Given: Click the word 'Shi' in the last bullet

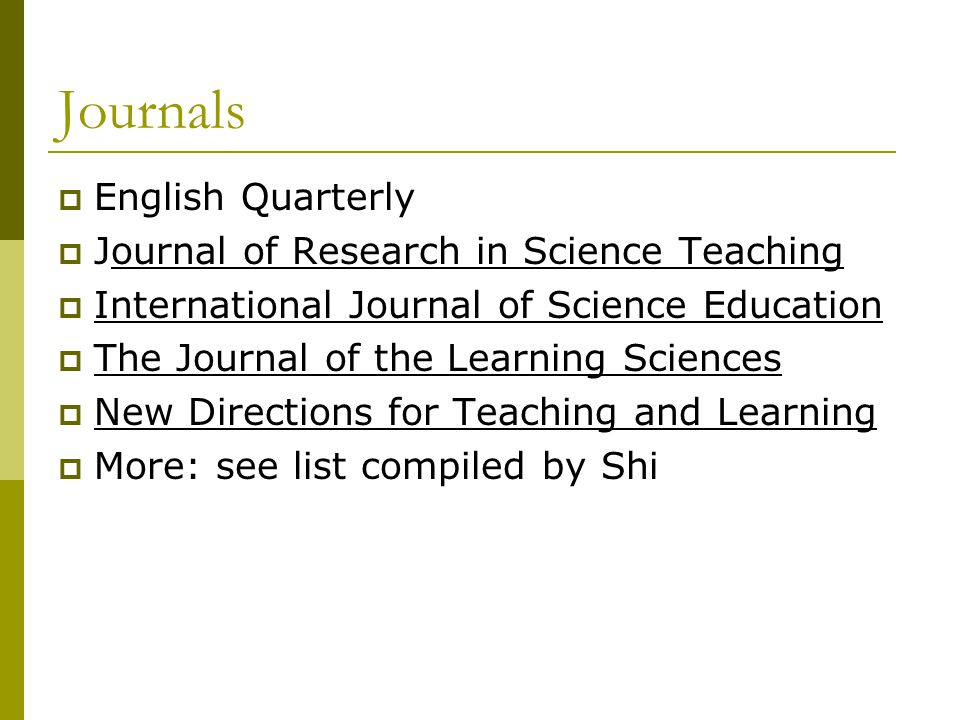Looking at the screenshot, I should click(629, 465).
